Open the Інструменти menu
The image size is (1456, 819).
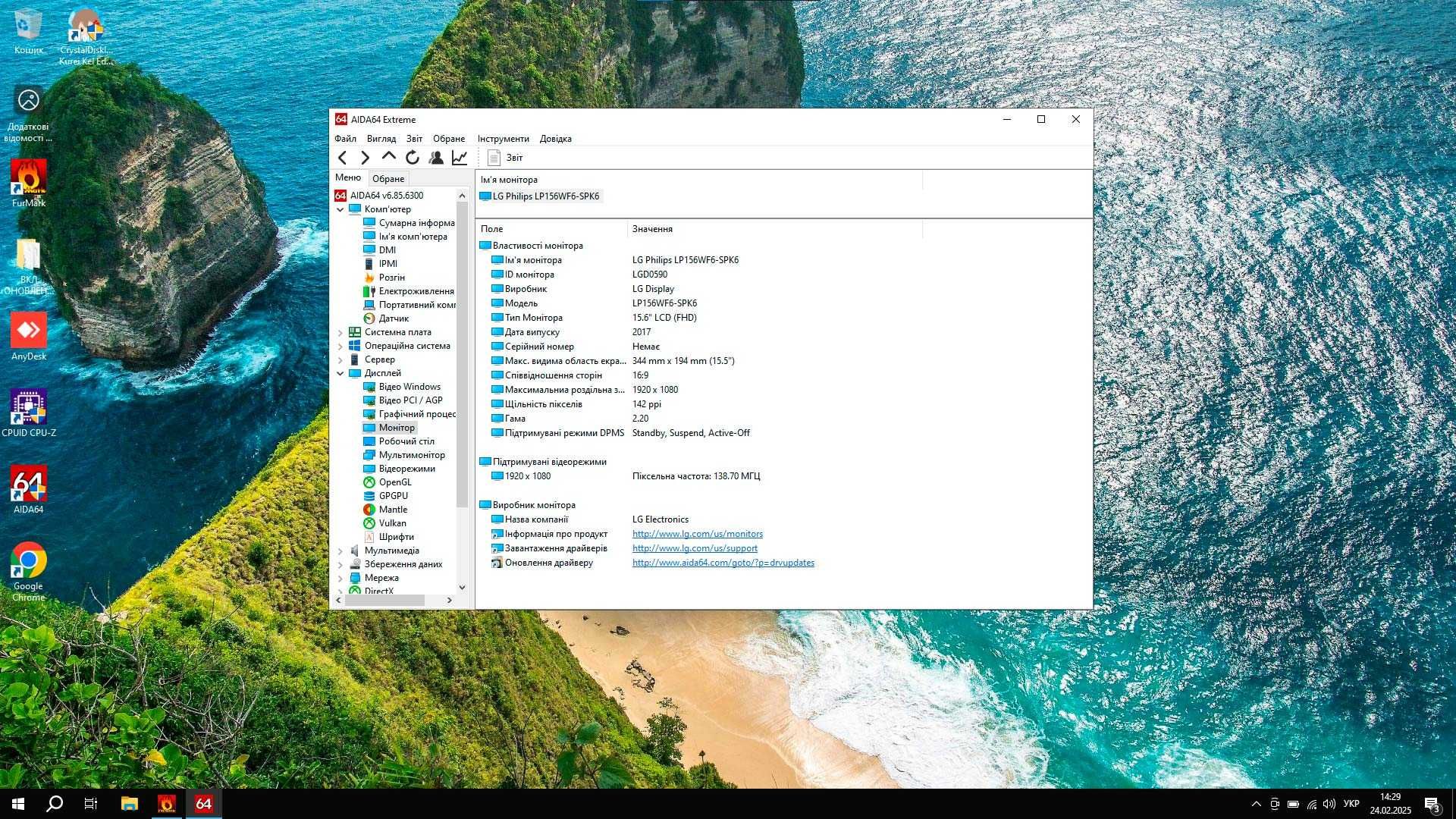(503, 139)
